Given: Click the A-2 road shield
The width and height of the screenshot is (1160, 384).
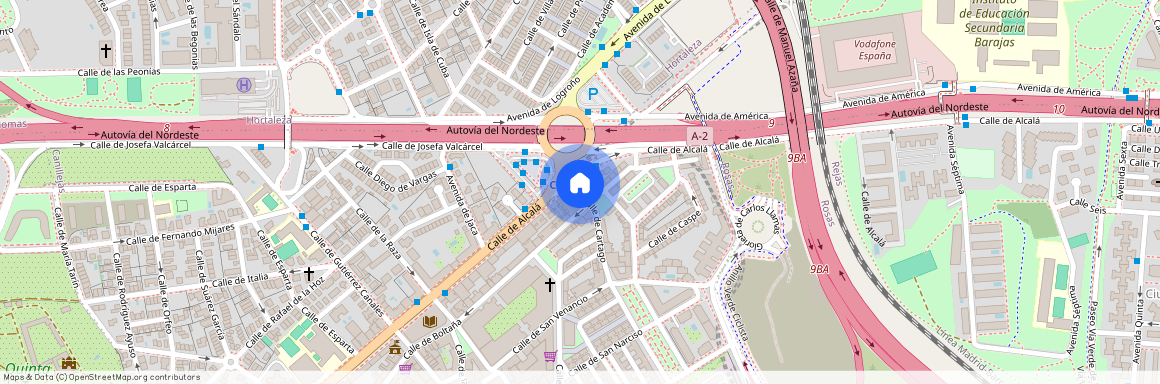Looking at the screenshot, I should coord(699,136).
